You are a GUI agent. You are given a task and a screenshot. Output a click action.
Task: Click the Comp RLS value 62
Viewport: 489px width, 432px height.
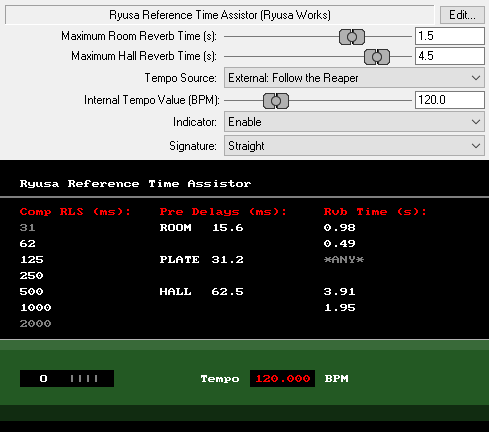27,244
